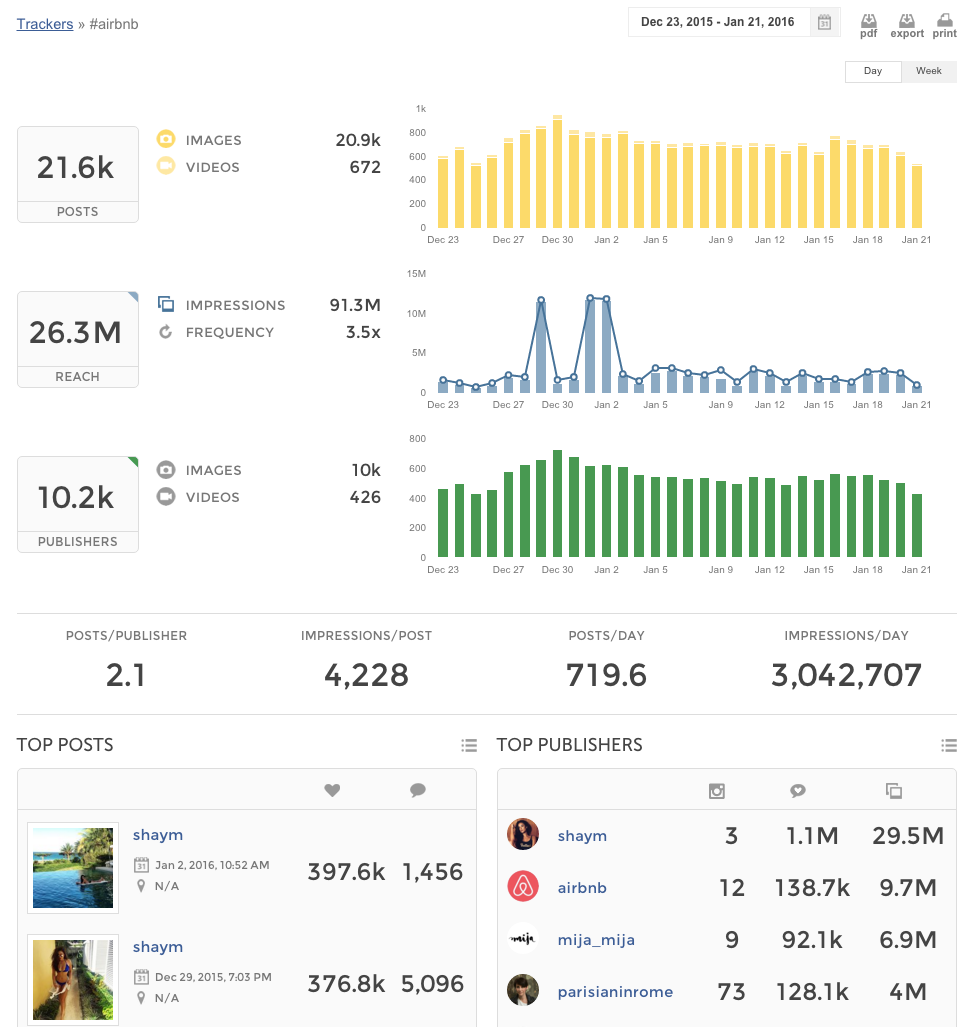Open mija_mija publisher profile link
This screenshot has width=972, height=1027.
coord(596,940)
